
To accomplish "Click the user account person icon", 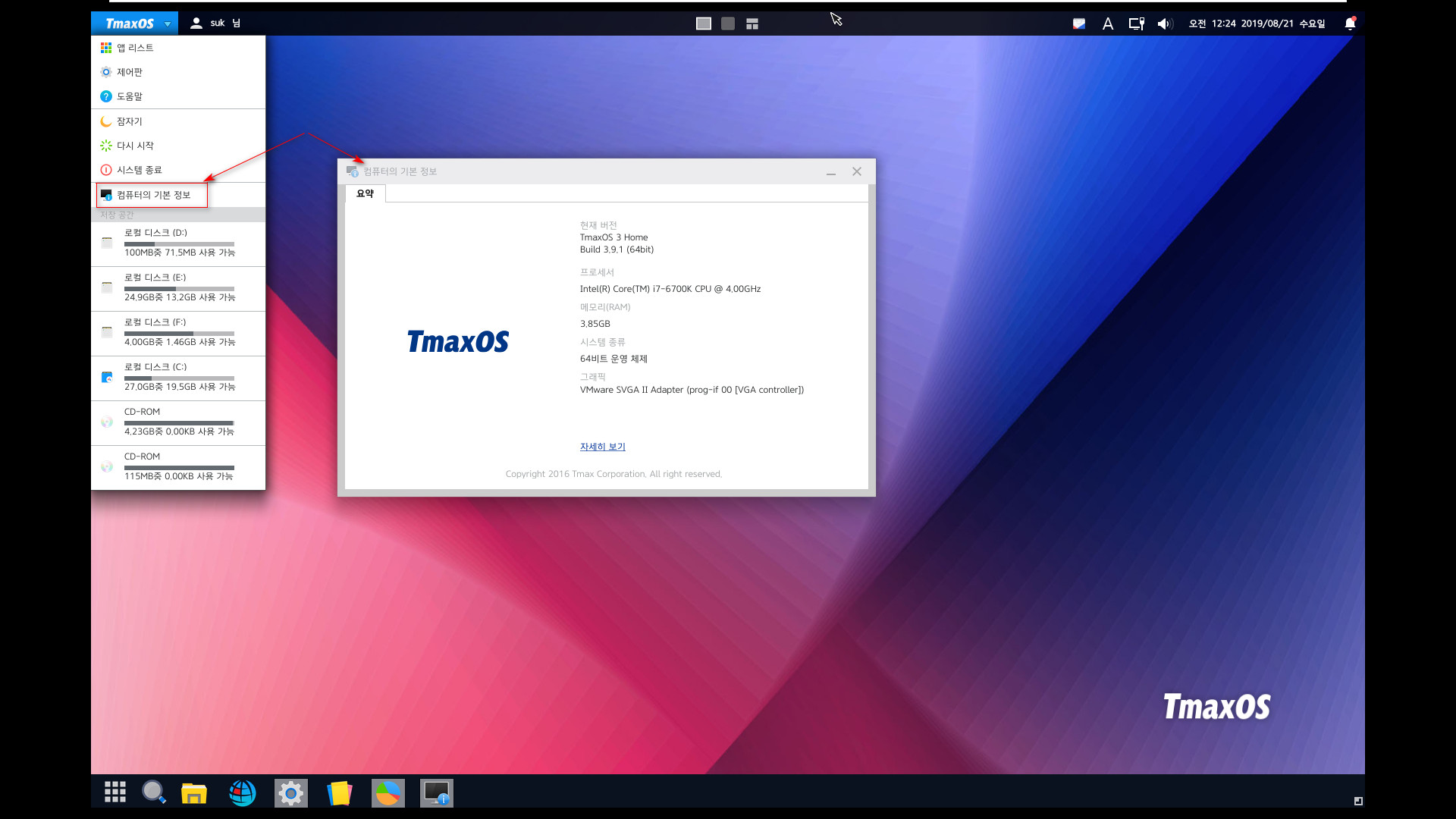I will pyautogui.click(x=196, y=24).
